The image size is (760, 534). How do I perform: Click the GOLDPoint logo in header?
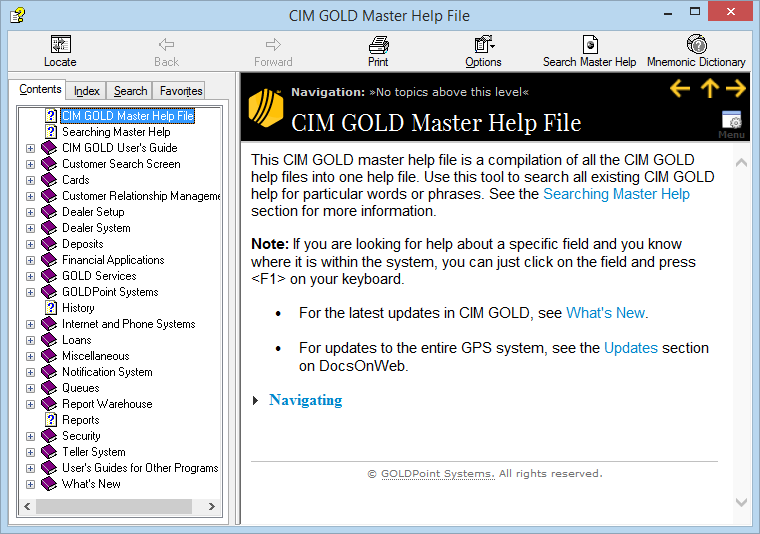266,108
